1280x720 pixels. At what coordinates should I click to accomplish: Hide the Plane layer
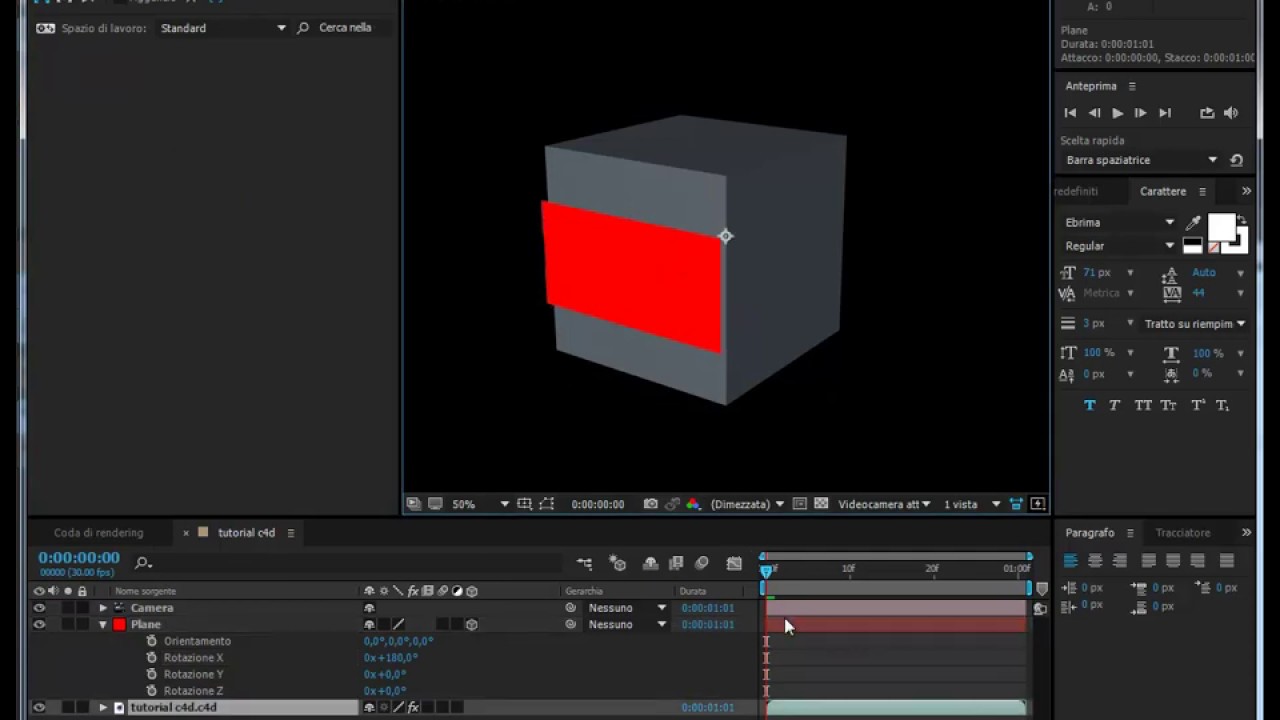point(39,624)
